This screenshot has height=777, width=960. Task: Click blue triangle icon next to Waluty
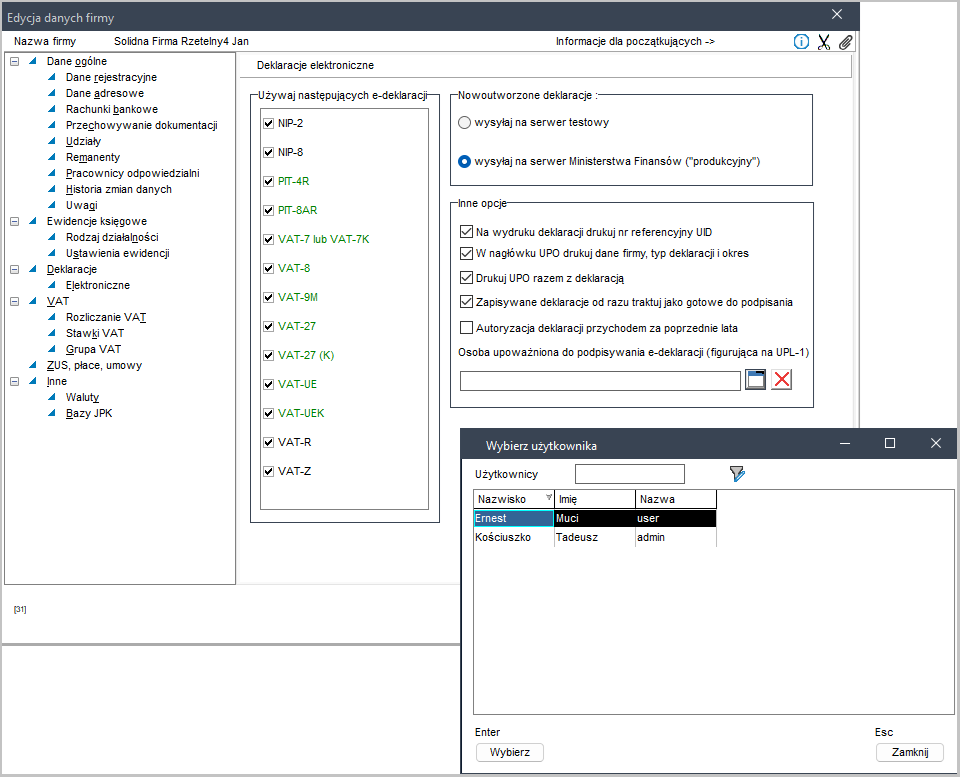click(52, 397)
